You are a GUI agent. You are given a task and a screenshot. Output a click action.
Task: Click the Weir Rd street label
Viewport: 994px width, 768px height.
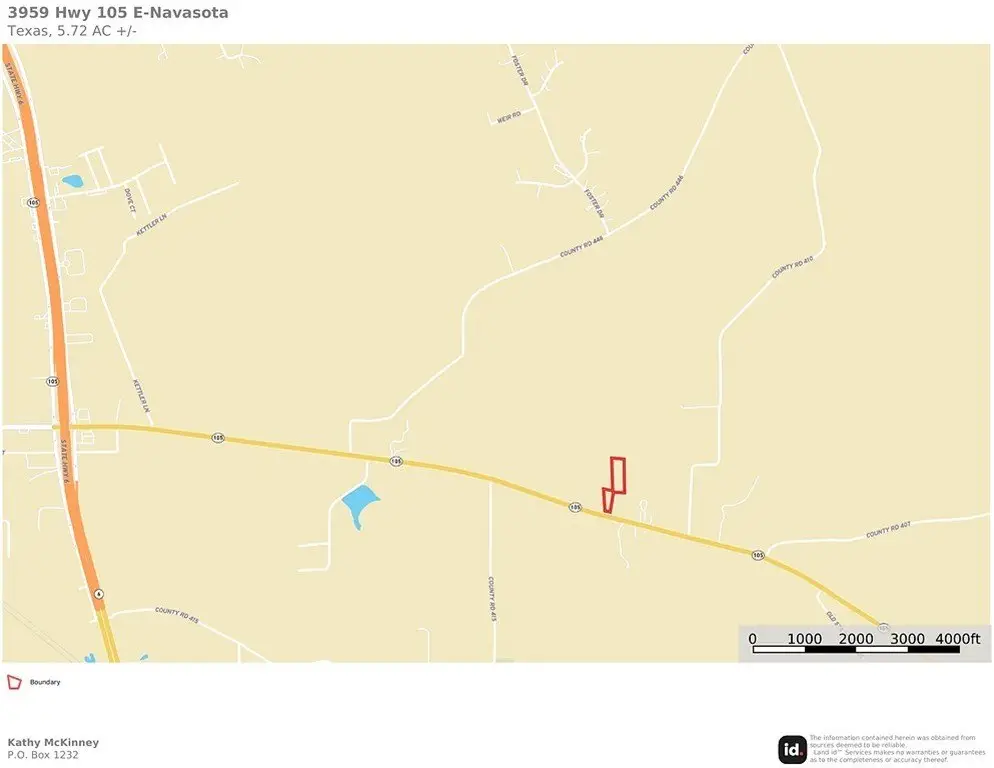coord(508,117)
